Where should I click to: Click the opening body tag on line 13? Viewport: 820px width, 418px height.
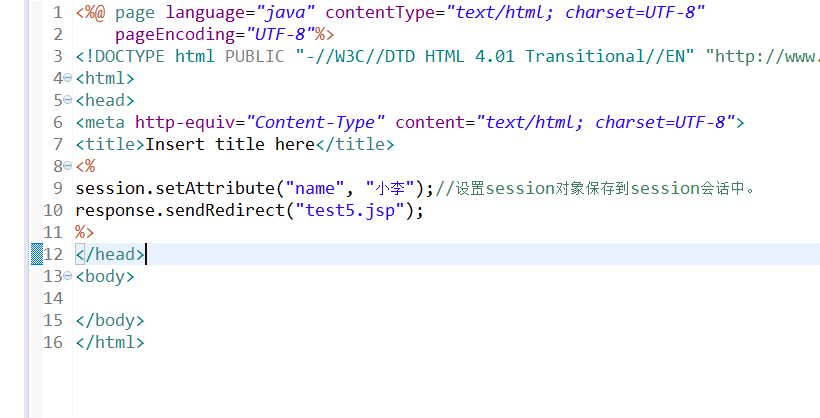[105, 276]
